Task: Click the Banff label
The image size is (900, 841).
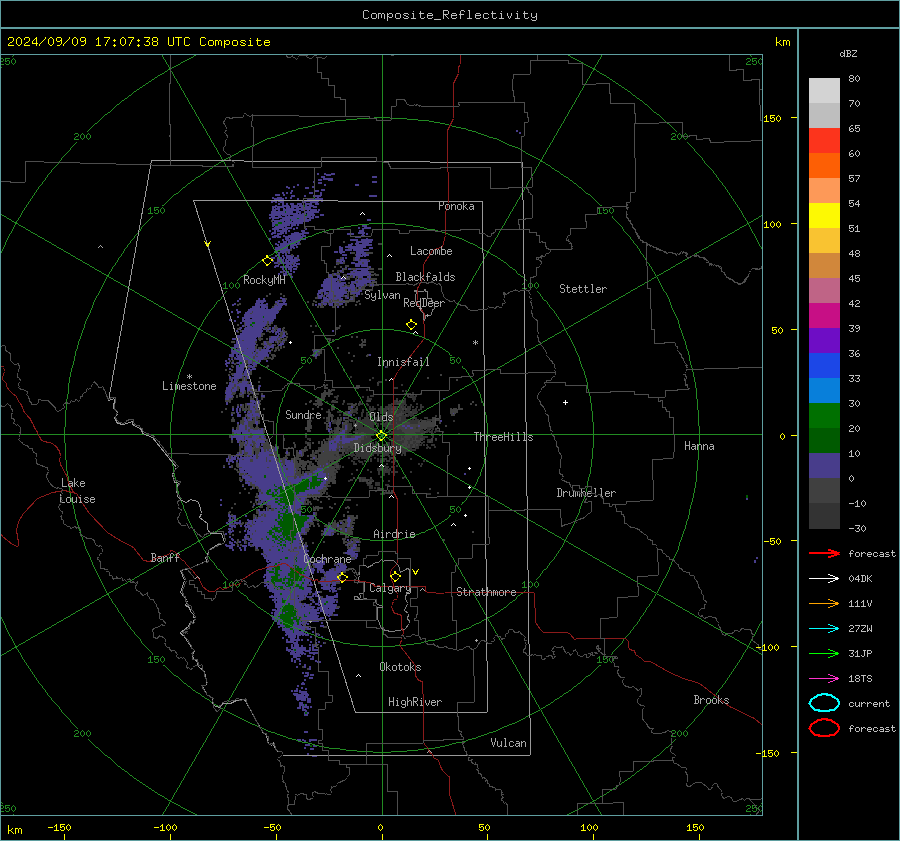Action: 165,557
